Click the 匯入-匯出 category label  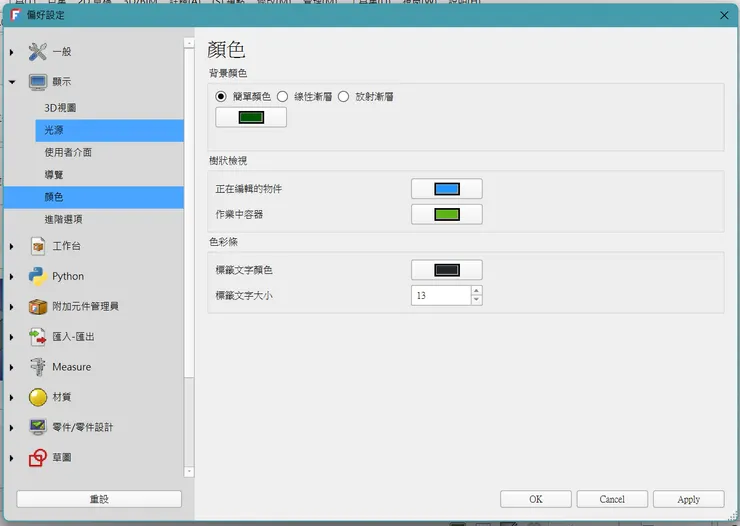(73, 337)
